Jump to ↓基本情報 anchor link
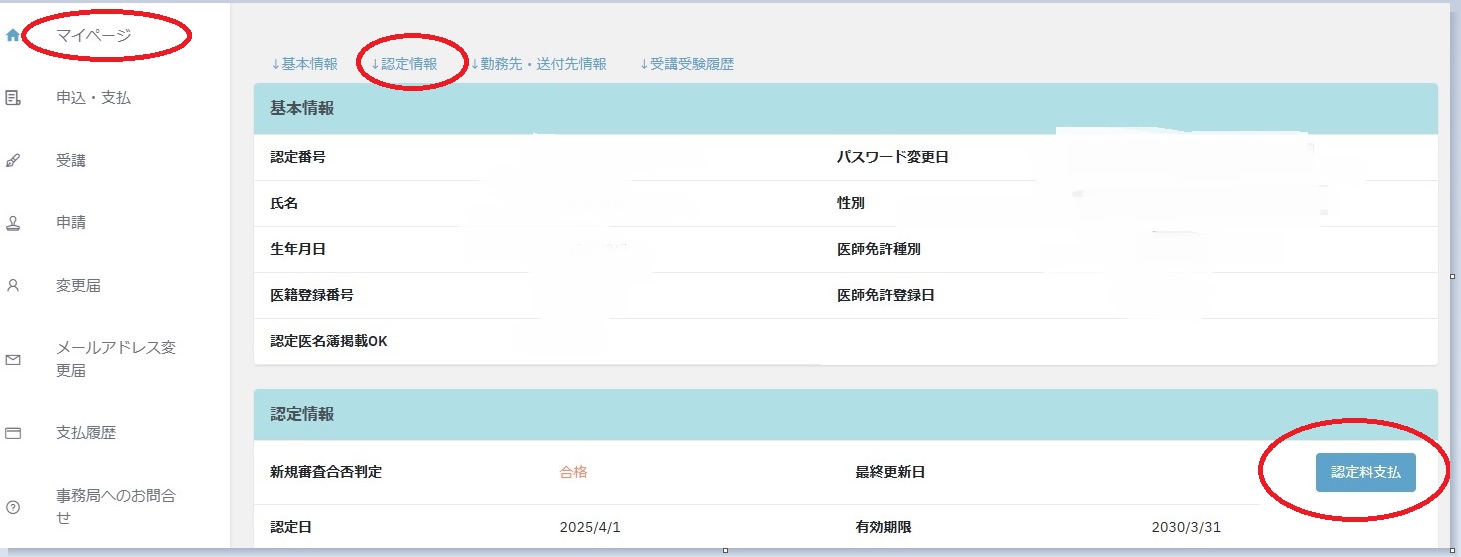Image resolution: width=1461 pixels, height=557 pixels. [x=304, y=64]
